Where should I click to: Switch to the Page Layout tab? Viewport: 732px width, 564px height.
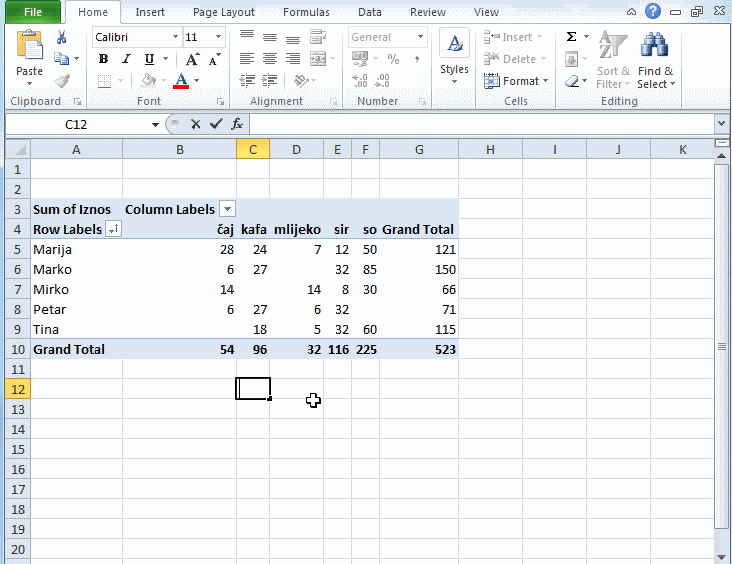pyautogui.click(x=224, y=12)
